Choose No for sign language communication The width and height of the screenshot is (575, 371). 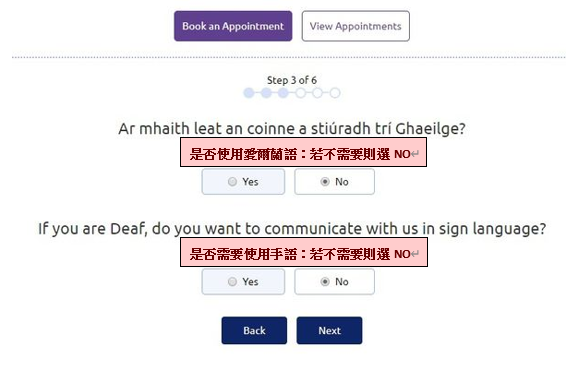pos(334,282)
